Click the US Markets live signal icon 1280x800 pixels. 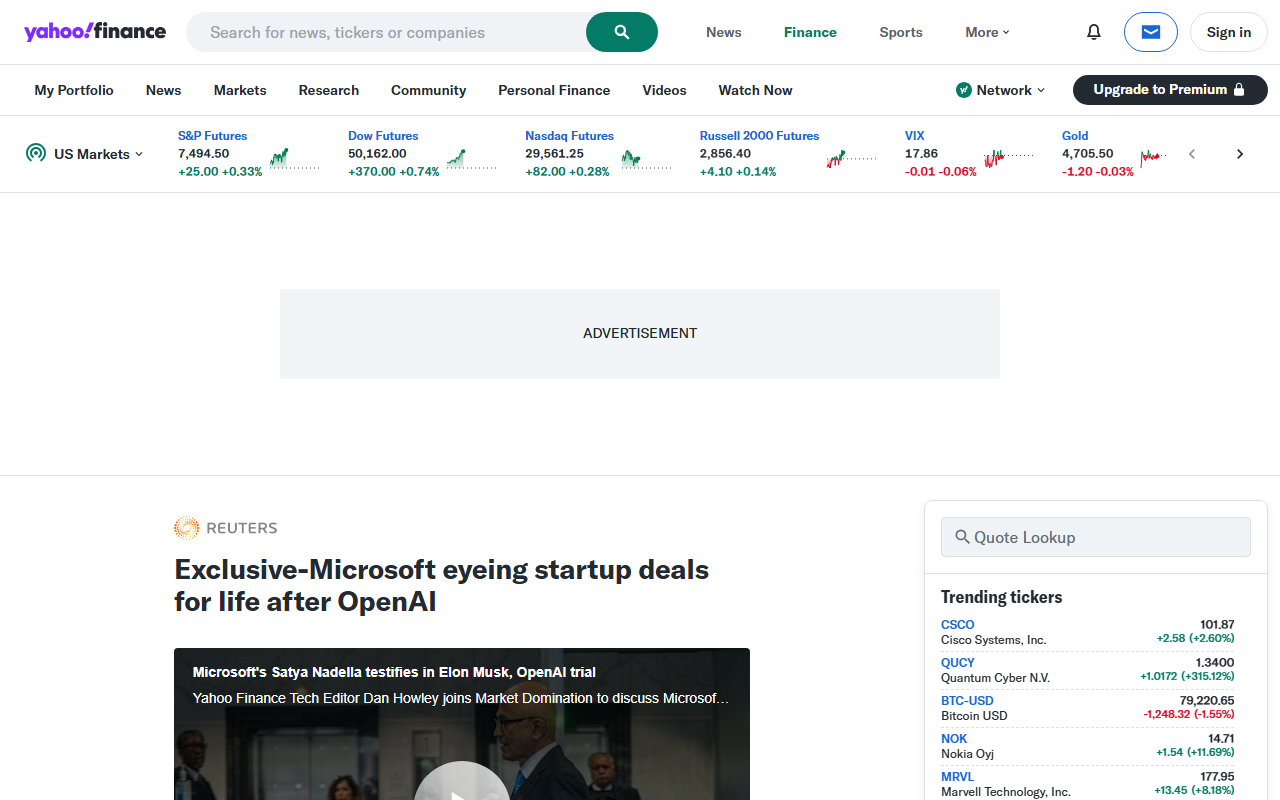(x=36, y=153)
